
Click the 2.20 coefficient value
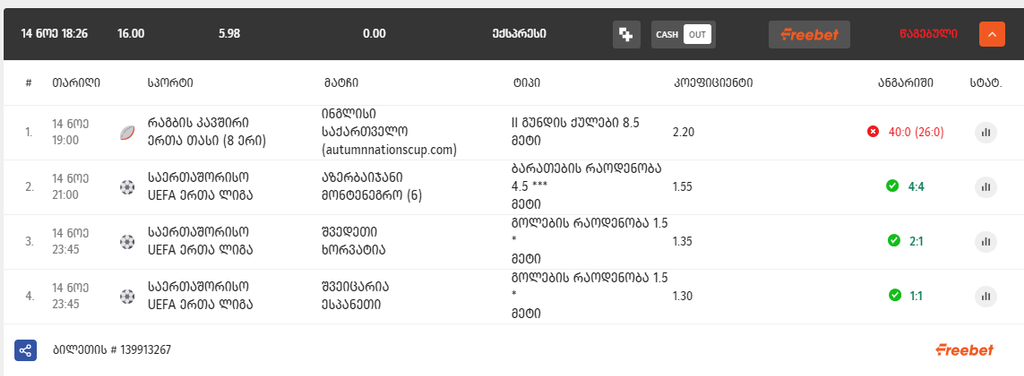tap(684, 133)
